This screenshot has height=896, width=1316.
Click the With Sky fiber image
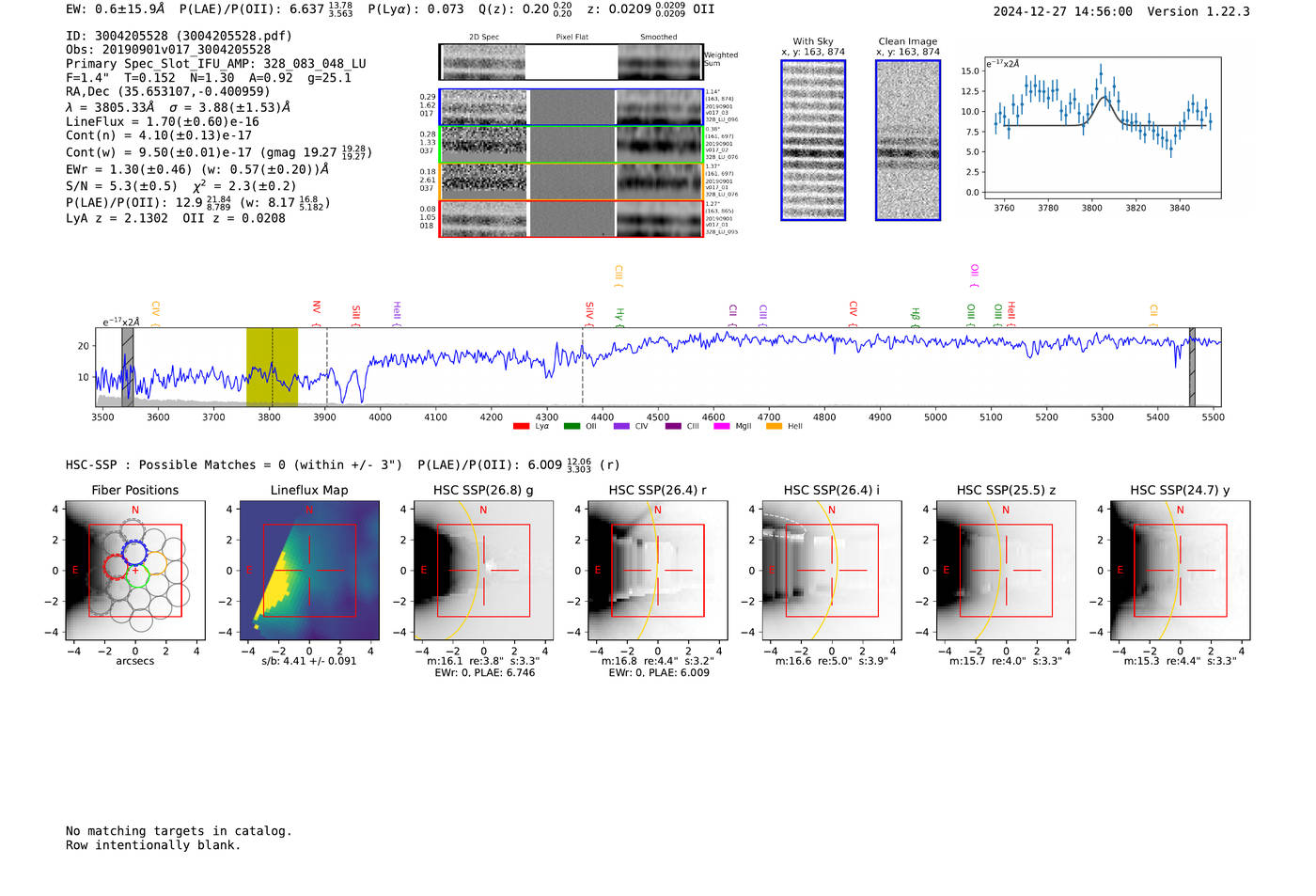[813, 140]
